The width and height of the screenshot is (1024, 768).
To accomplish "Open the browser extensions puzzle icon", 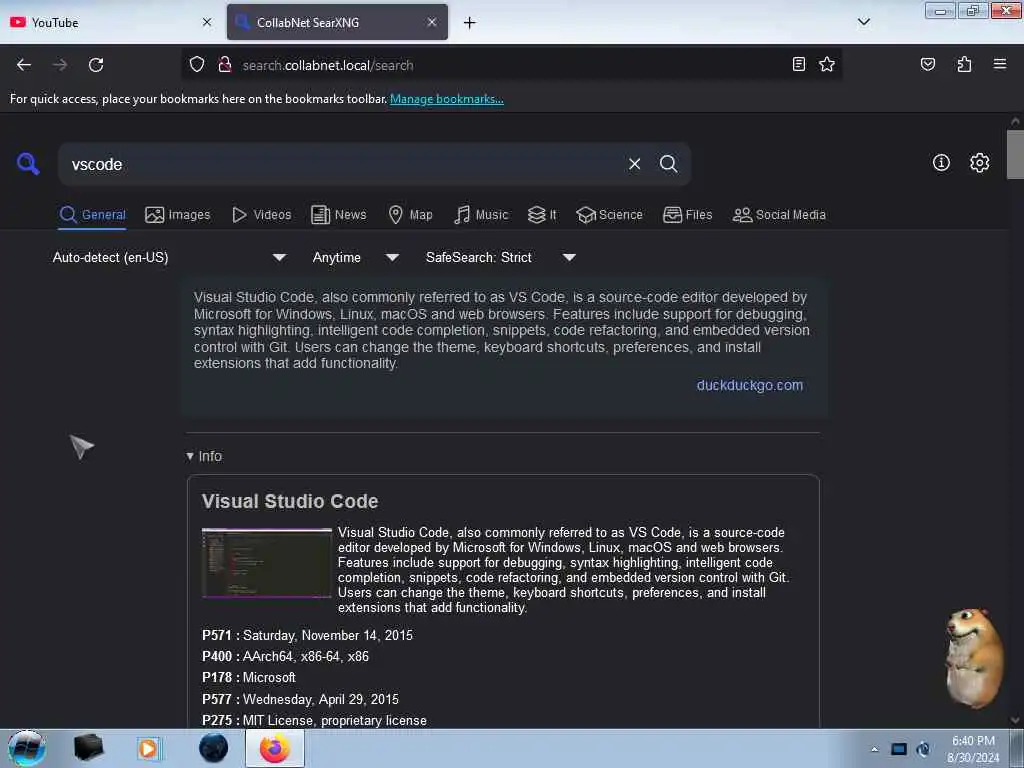I will pos(964,65).
